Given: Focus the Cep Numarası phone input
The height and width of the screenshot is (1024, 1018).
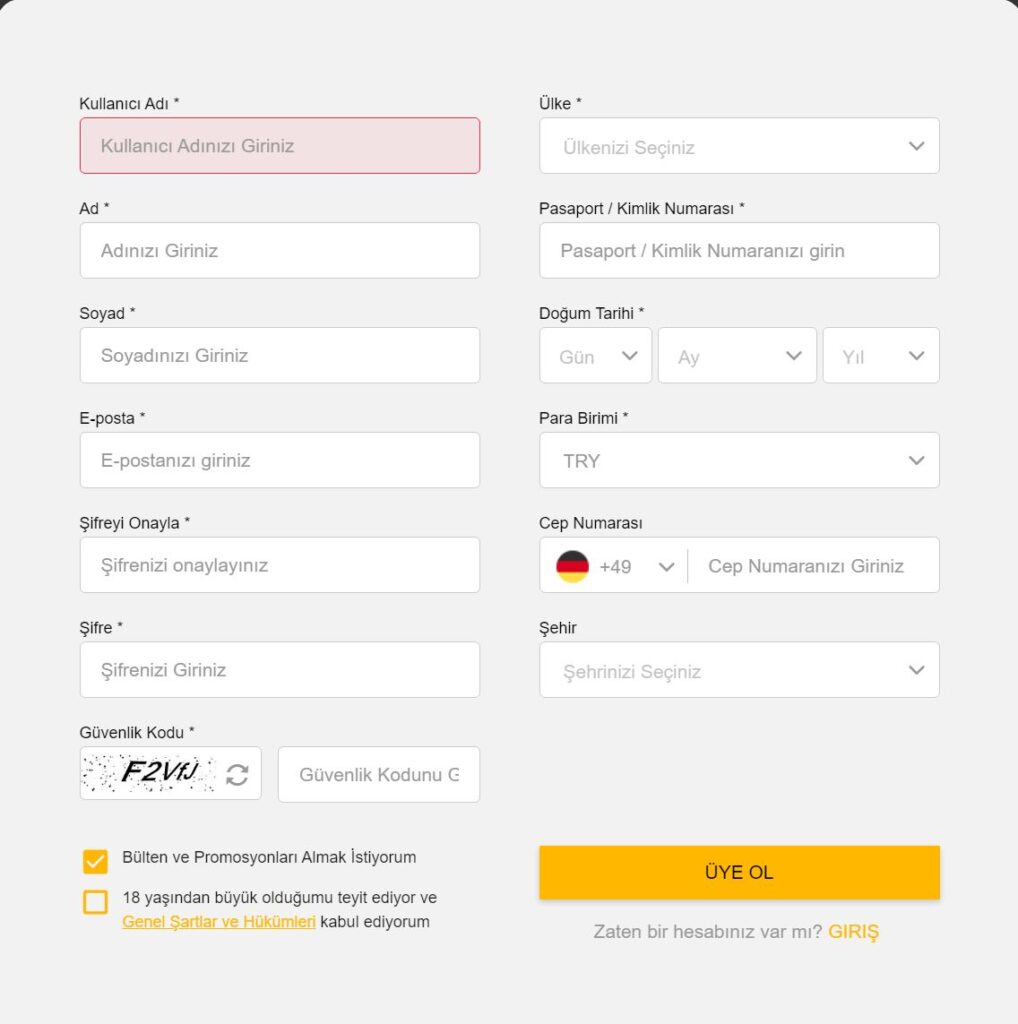Looking at the screenshot, I should click(812, 566).
